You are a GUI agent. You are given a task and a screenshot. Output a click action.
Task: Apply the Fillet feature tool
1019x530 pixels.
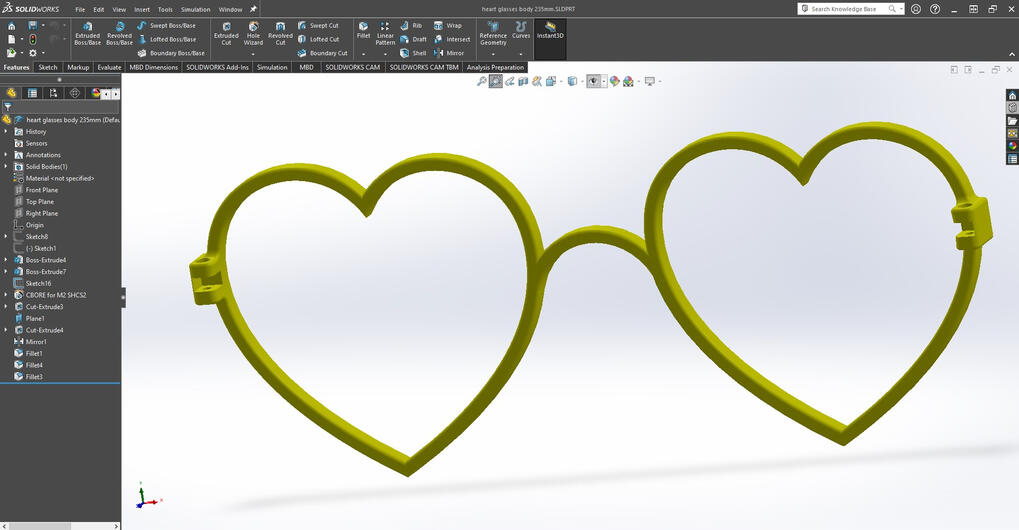[363, 30]
